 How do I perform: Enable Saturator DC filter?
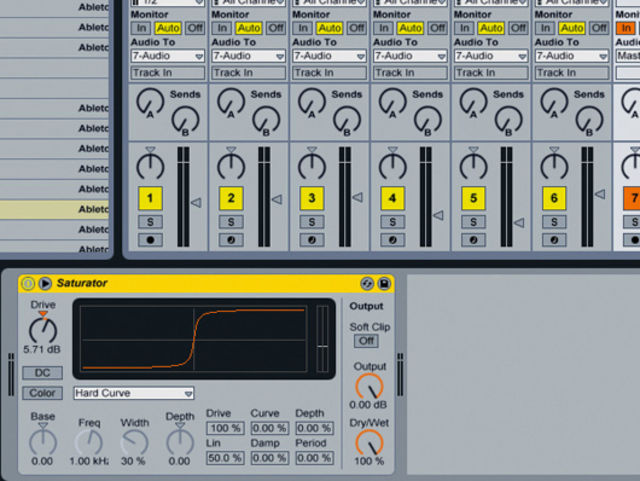coord(42,373)
